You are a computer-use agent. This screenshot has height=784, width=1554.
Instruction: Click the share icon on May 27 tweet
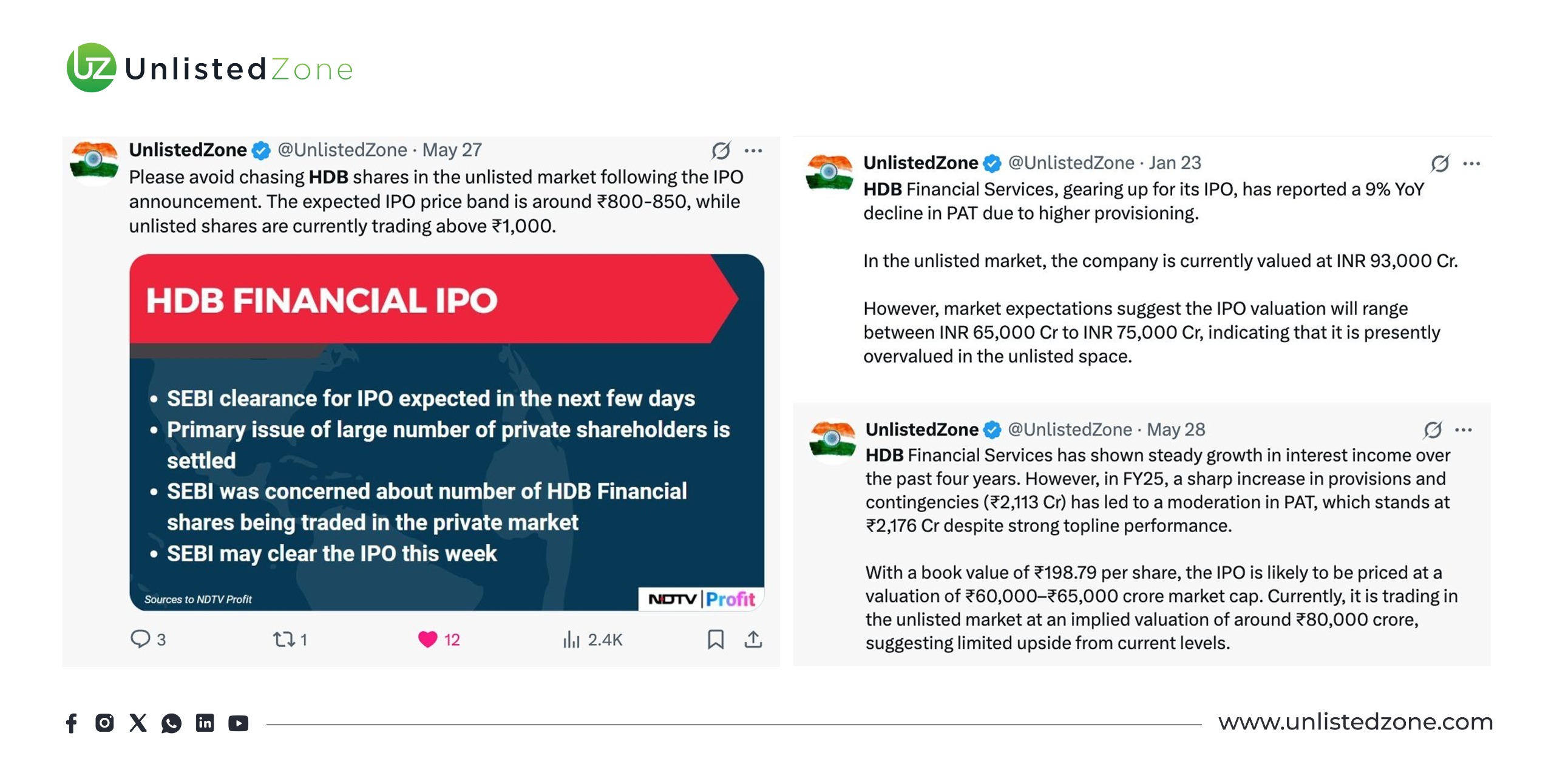[x=753, y=639]
